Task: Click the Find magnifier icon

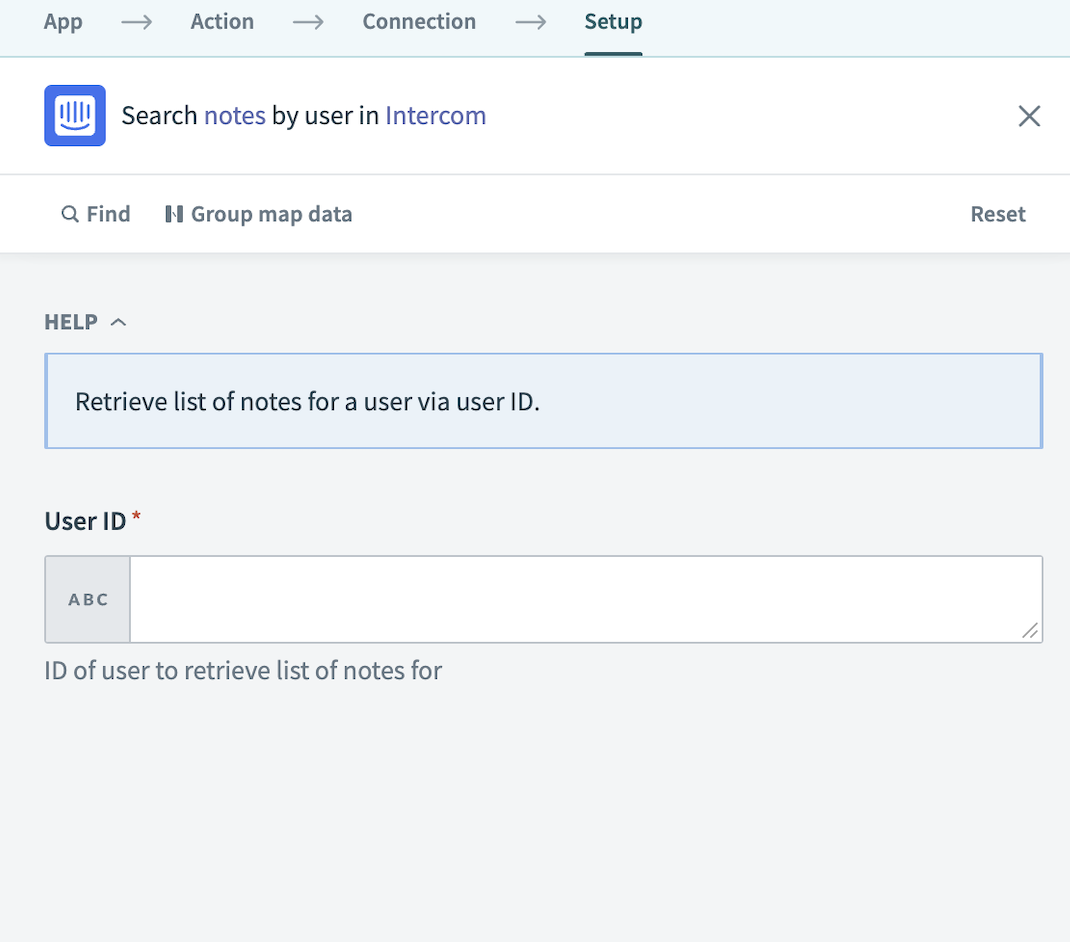Action: point(70,214)
